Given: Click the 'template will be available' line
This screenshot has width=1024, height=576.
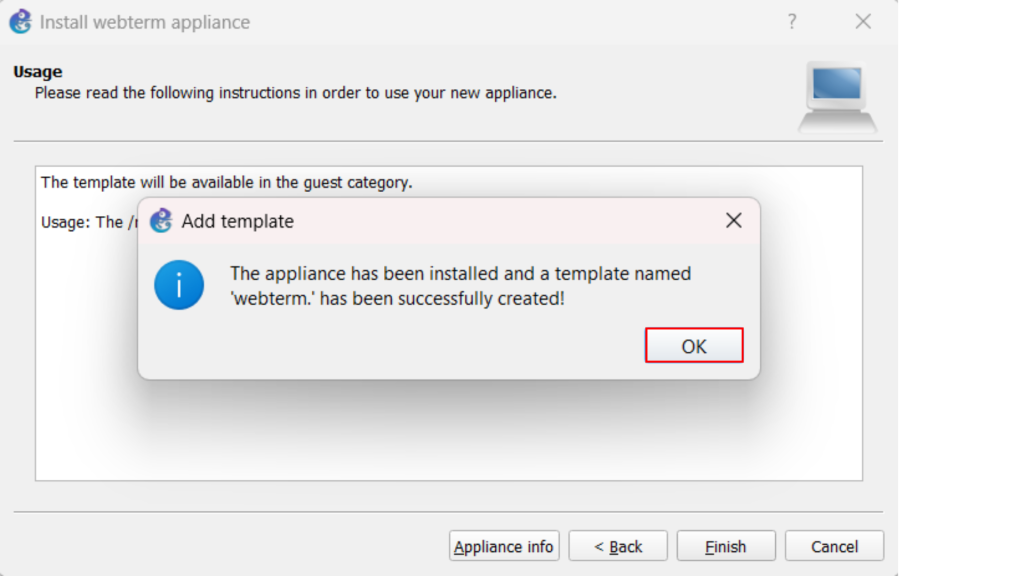Looking at the screenshot, I should coord(226,182).
